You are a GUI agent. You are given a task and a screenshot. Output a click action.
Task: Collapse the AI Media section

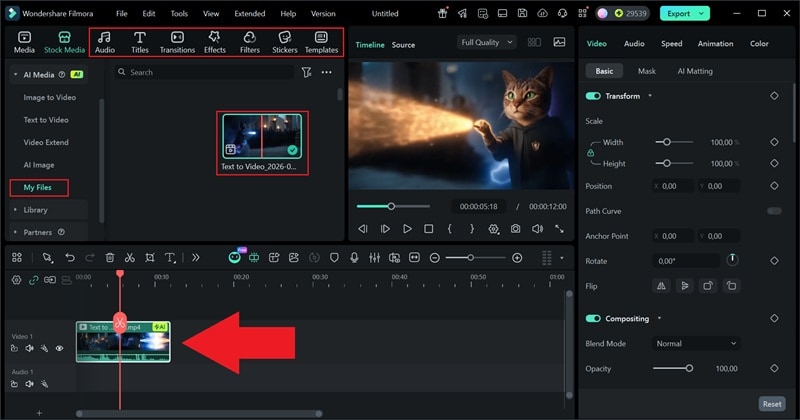pos(15,75)
